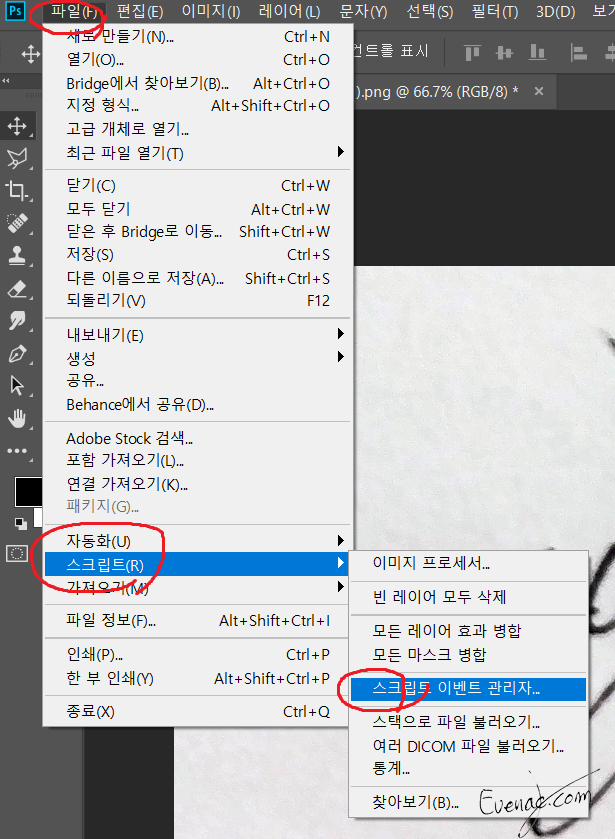Choose 스택으로 파일 불러오기... entry
Image resolution: width=615 pixels, height=839 pixels.
(468, 722)
